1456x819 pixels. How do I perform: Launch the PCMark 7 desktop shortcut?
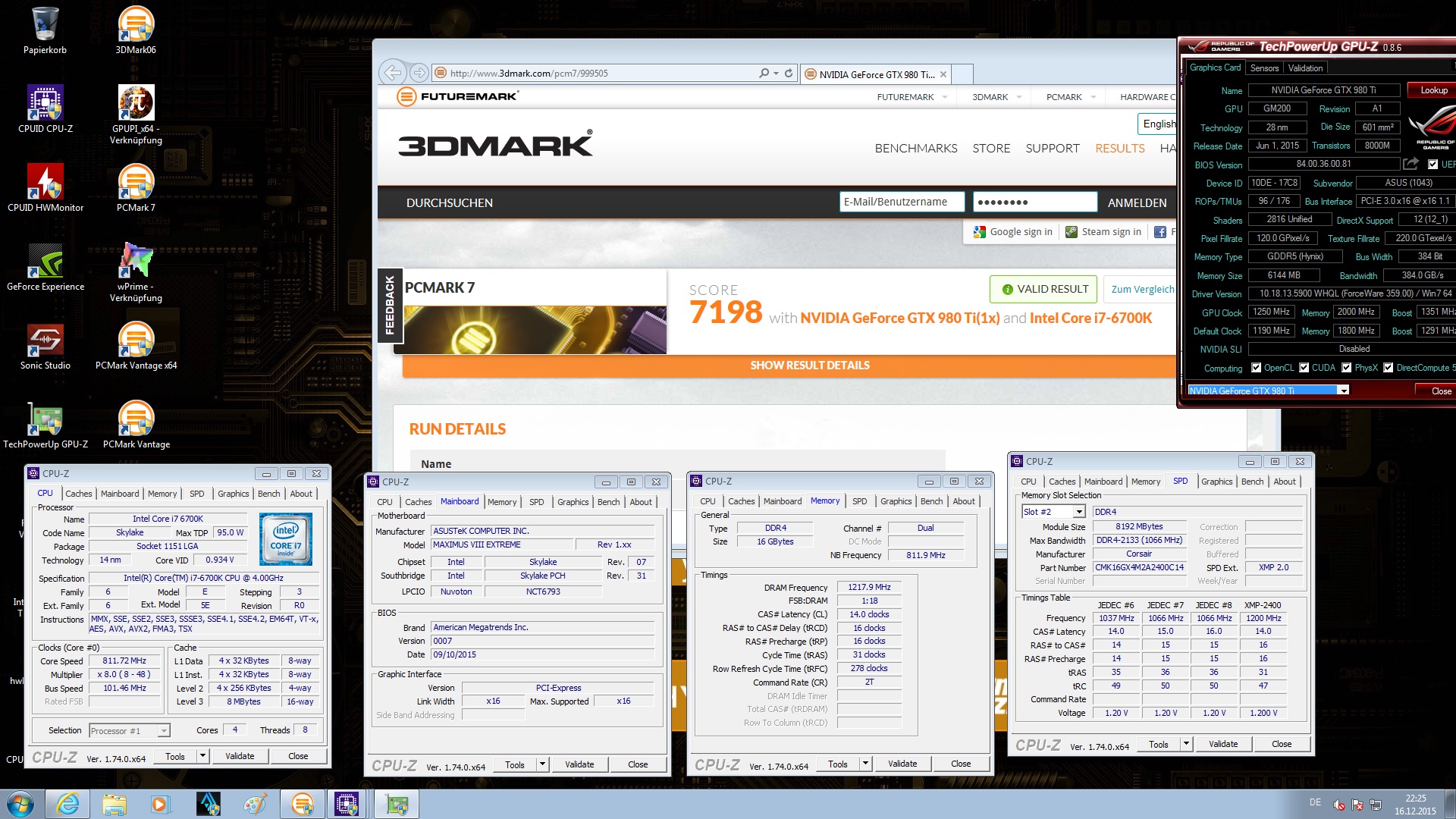pyautogui.click(x=136, y=181)
